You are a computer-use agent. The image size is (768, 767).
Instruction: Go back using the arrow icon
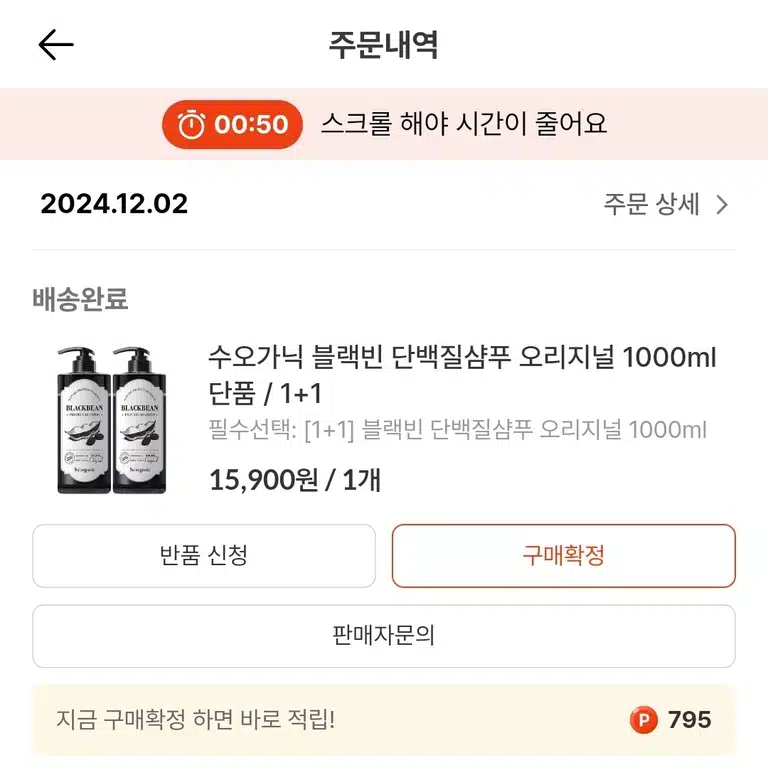(56, 45)
